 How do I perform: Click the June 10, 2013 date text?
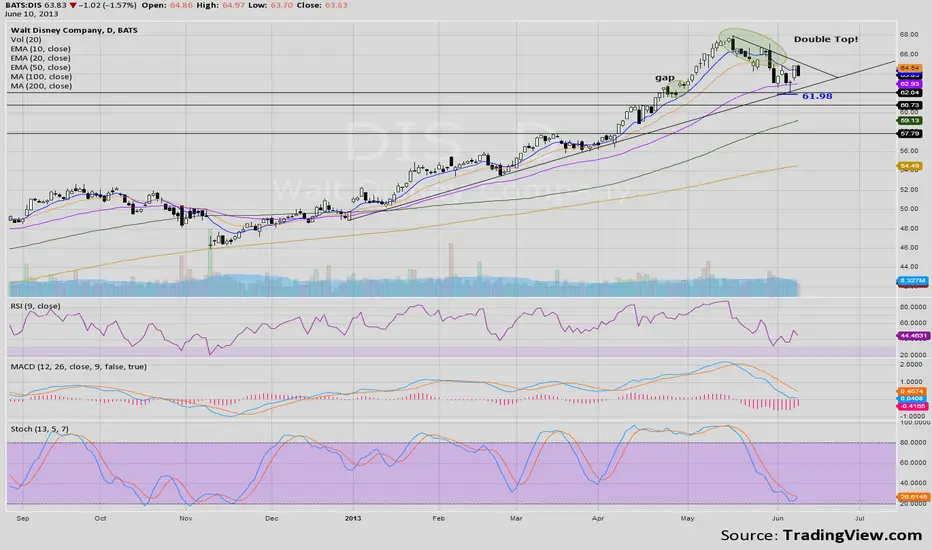point(32,14)
